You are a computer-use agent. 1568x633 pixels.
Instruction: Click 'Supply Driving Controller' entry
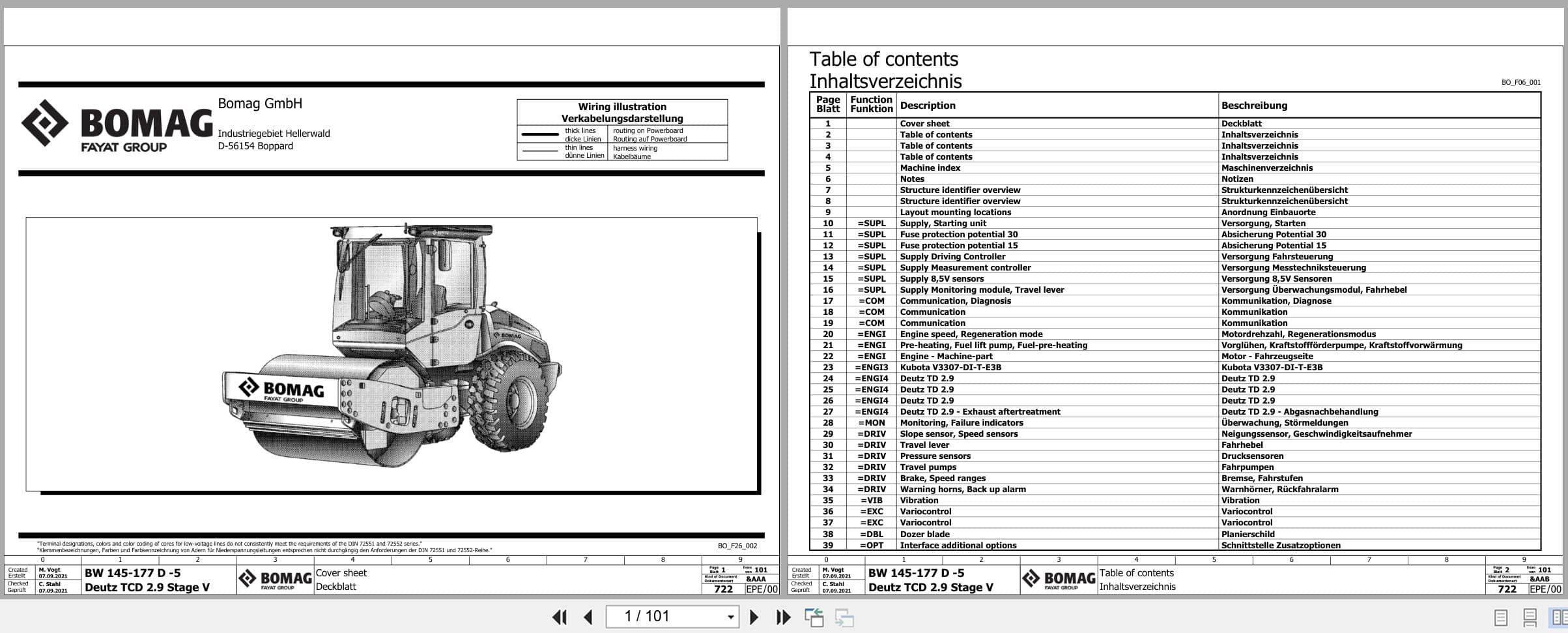(x=952, y=256)
